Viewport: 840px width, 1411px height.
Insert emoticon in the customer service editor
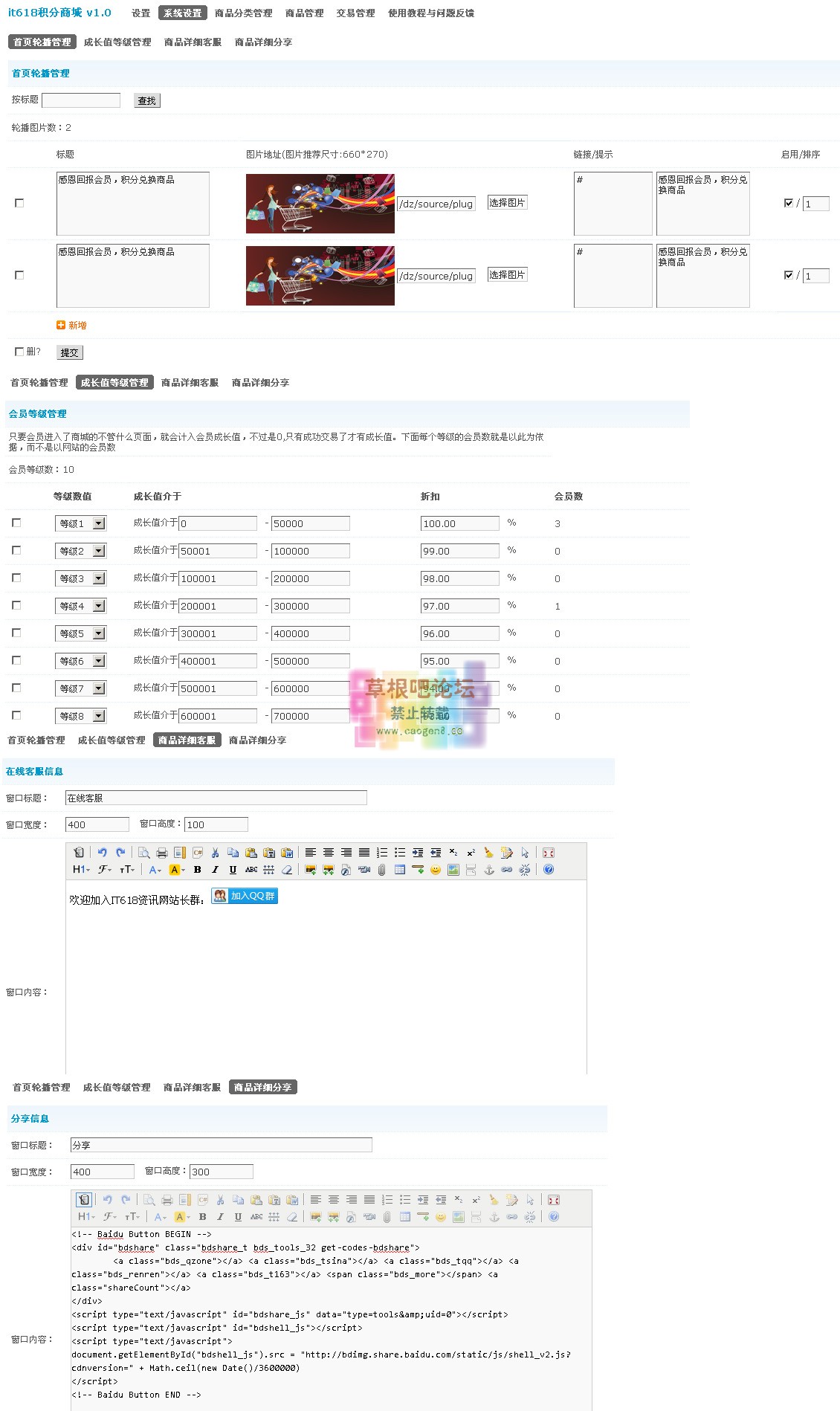click(436, 870)
